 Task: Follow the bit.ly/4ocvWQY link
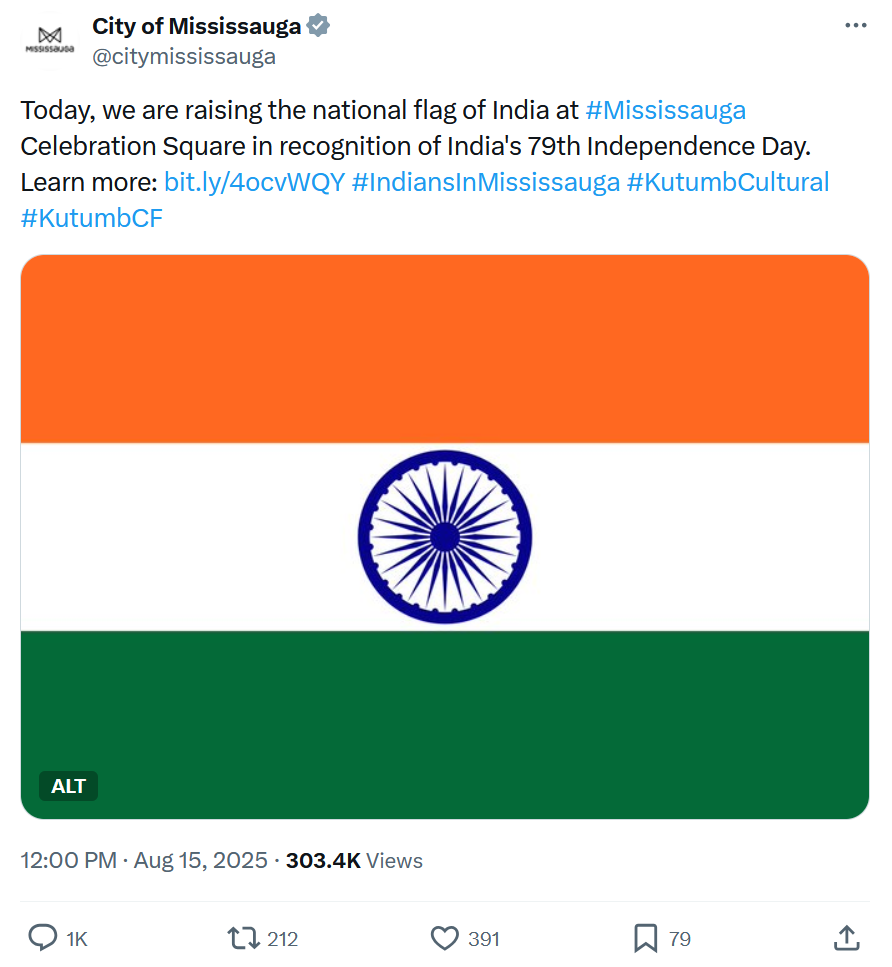254,183
